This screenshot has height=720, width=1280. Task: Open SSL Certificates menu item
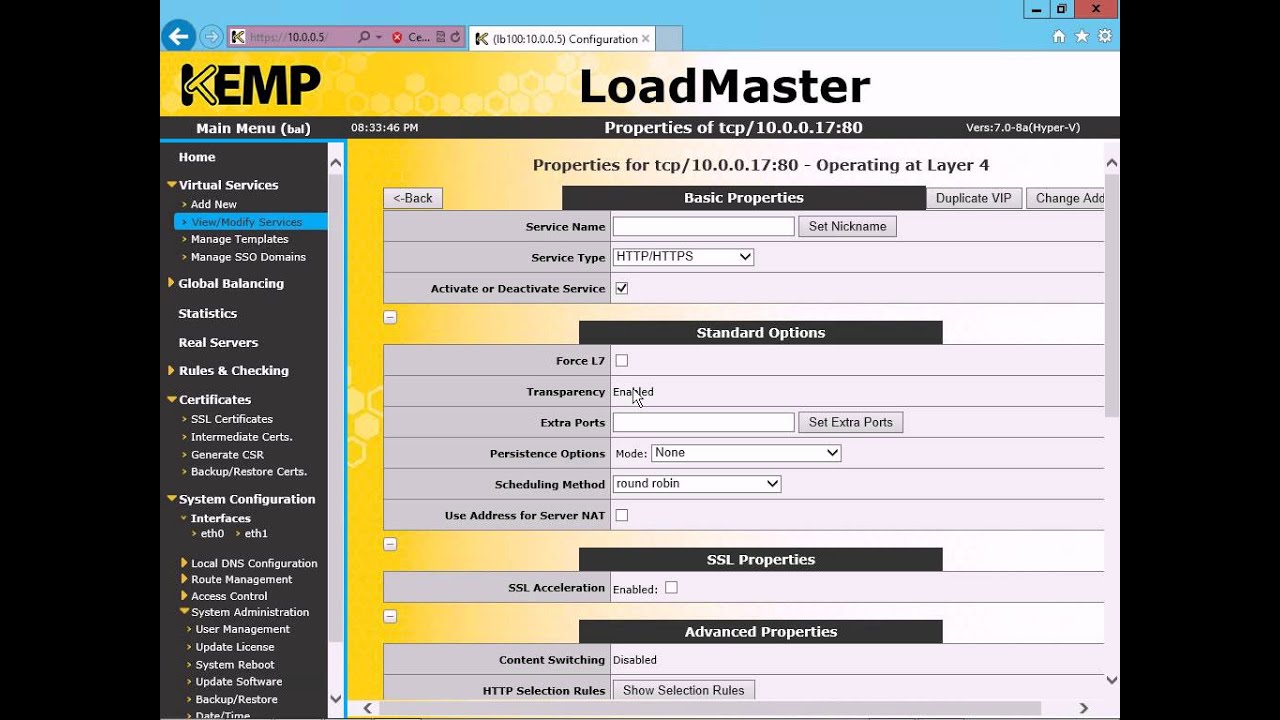coord(232,419)
